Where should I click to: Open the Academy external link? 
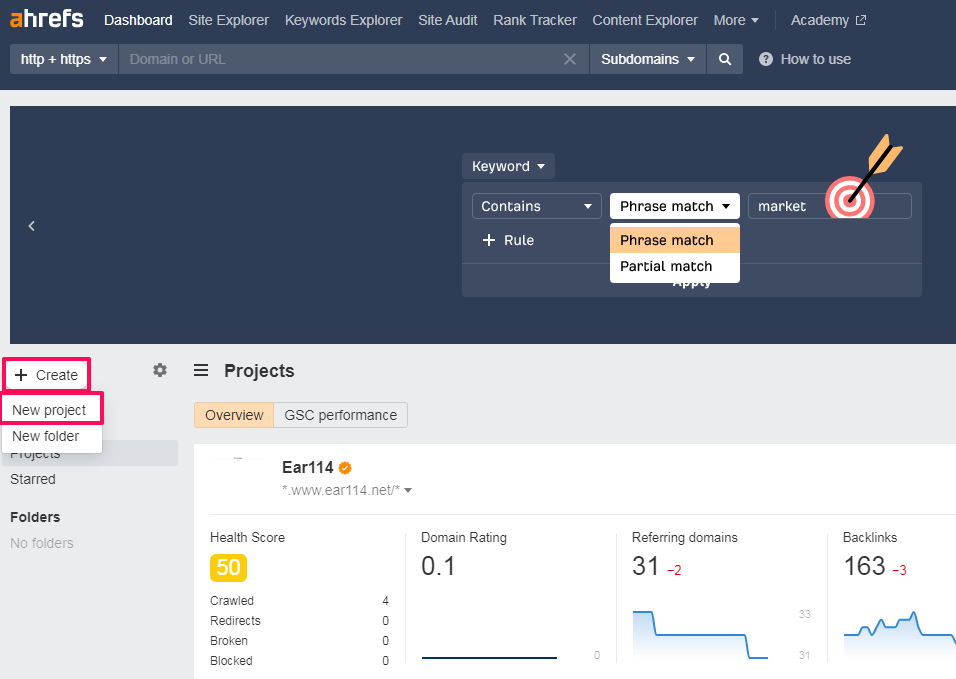(x=828, y=20)
